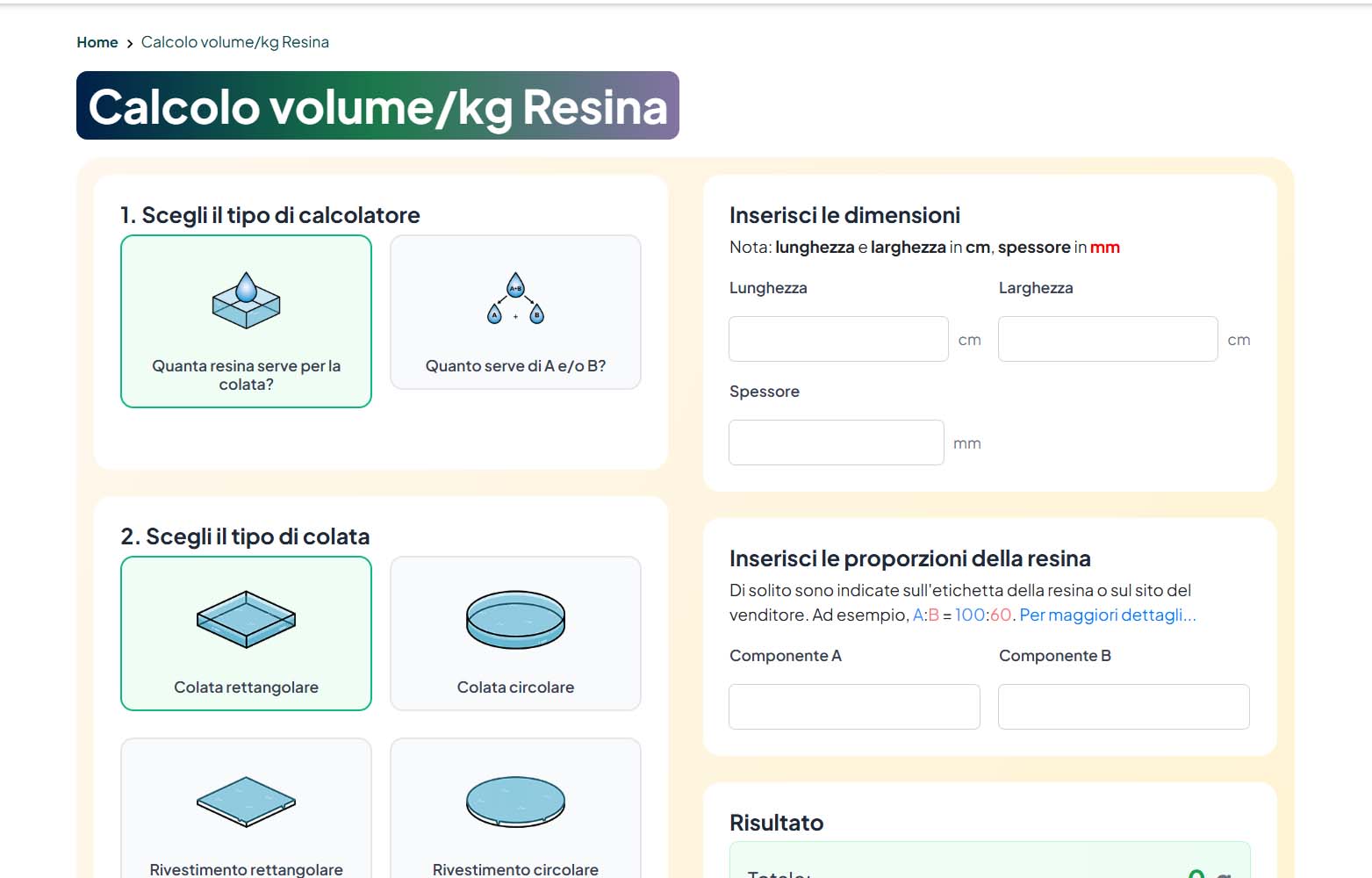Click the circular coating disc icon
The height and width of the screenshot is (878, 1372).
(x=515, y=801)
